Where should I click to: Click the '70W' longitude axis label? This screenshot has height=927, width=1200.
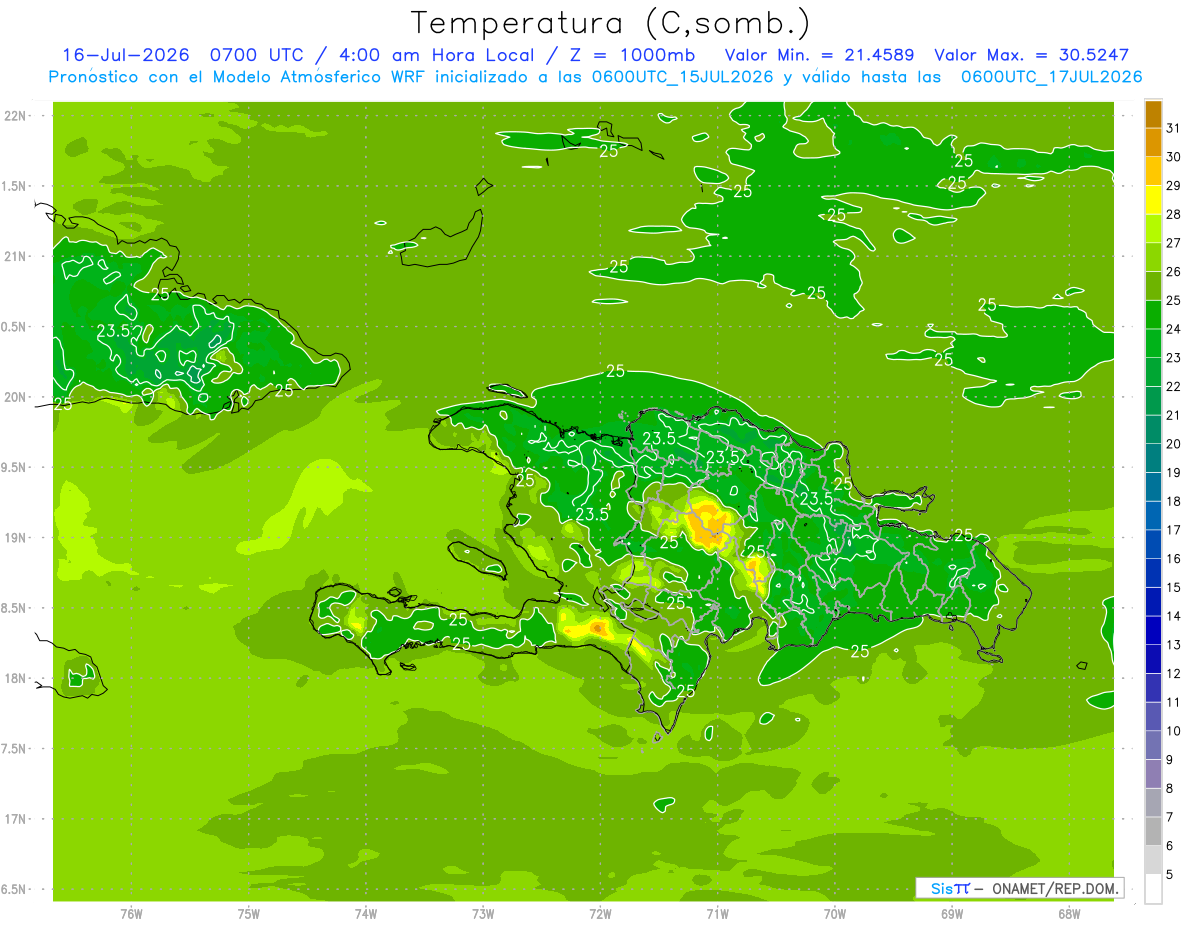click(835, 913)
